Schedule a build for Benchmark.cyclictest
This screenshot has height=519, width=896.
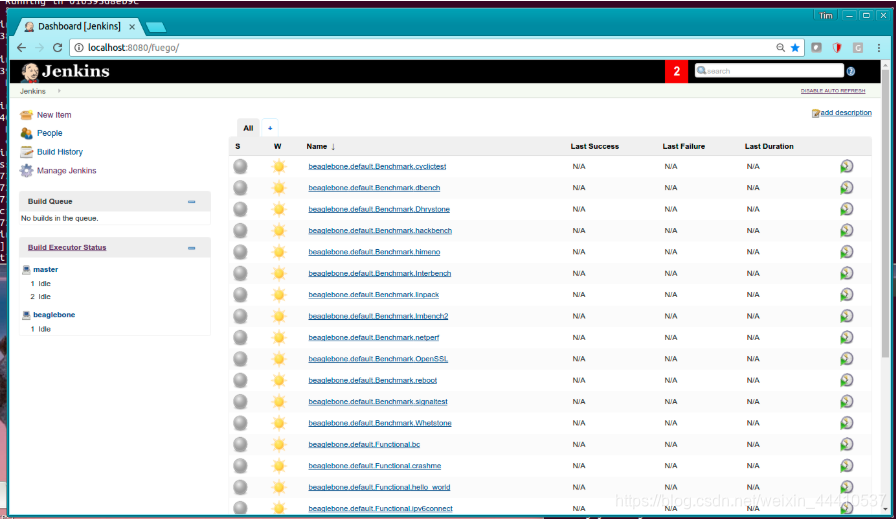click(846, 166)
